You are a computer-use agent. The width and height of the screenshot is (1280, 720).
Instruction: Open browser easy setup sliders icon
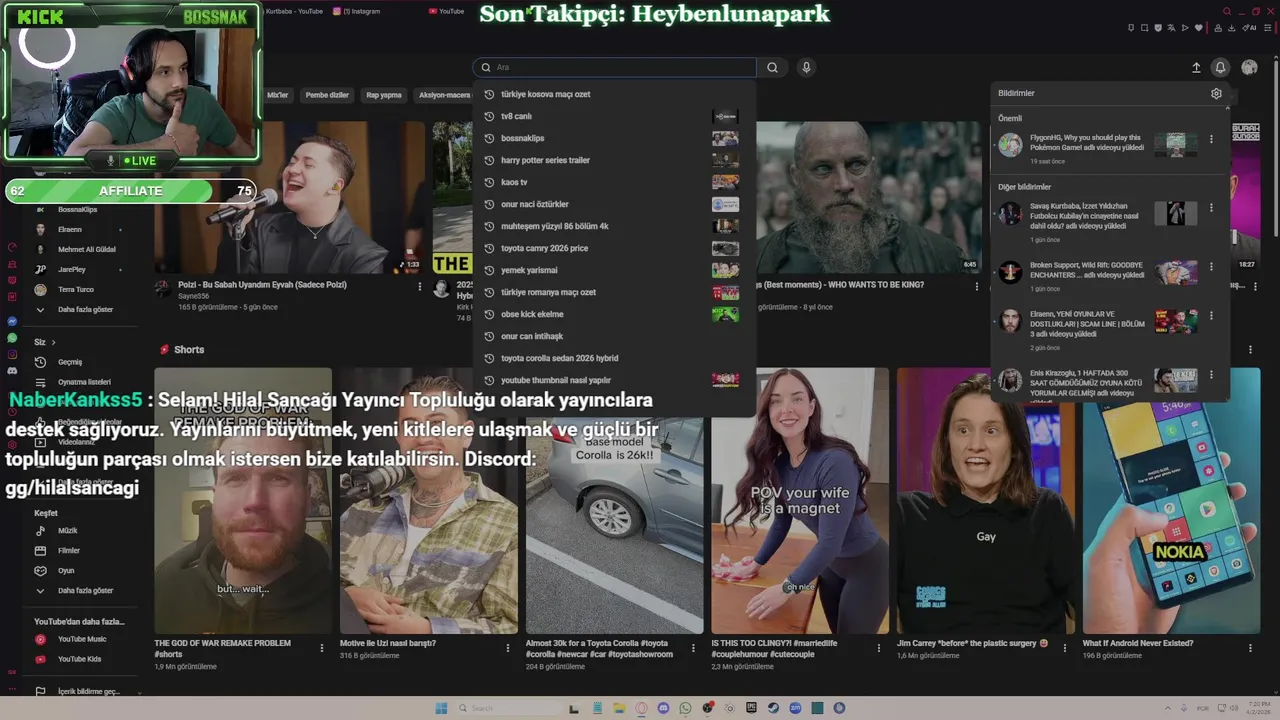1267,28
